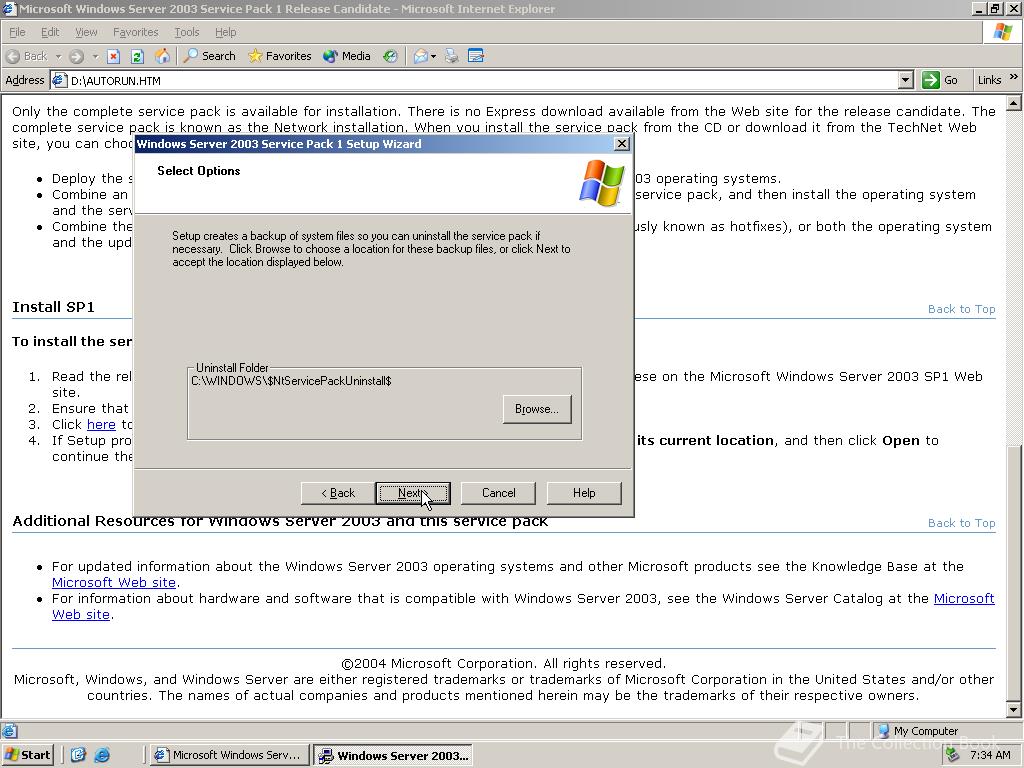Click the uninstall path C:\WINDOWS\$NtServicePackUninstall$
Screen dimensions: 1024x768
pyautogui.click(x=291, y=381)
